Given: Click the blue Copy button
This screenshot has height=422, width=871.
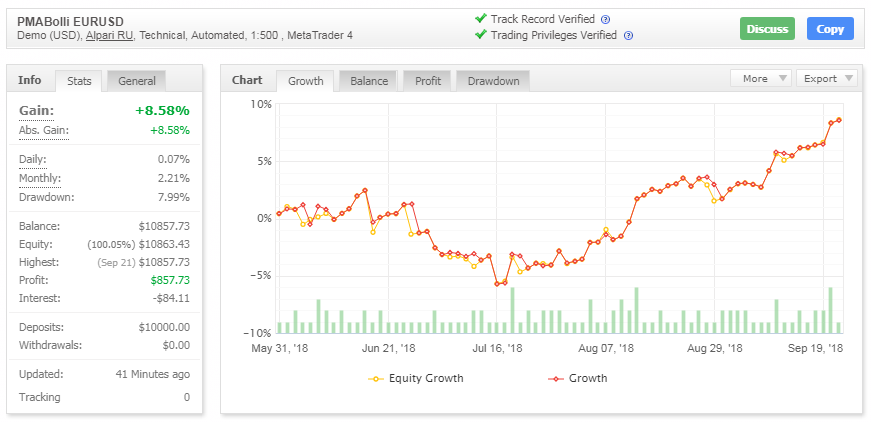Looking at the screenshot, I should tap(830, 29).
